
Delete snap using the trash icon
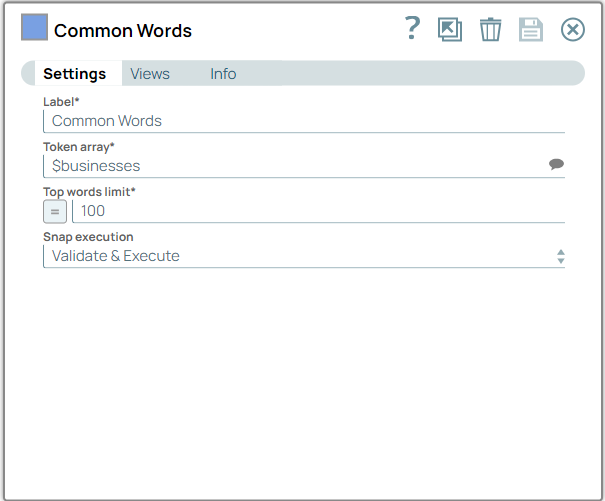[490, 29]
